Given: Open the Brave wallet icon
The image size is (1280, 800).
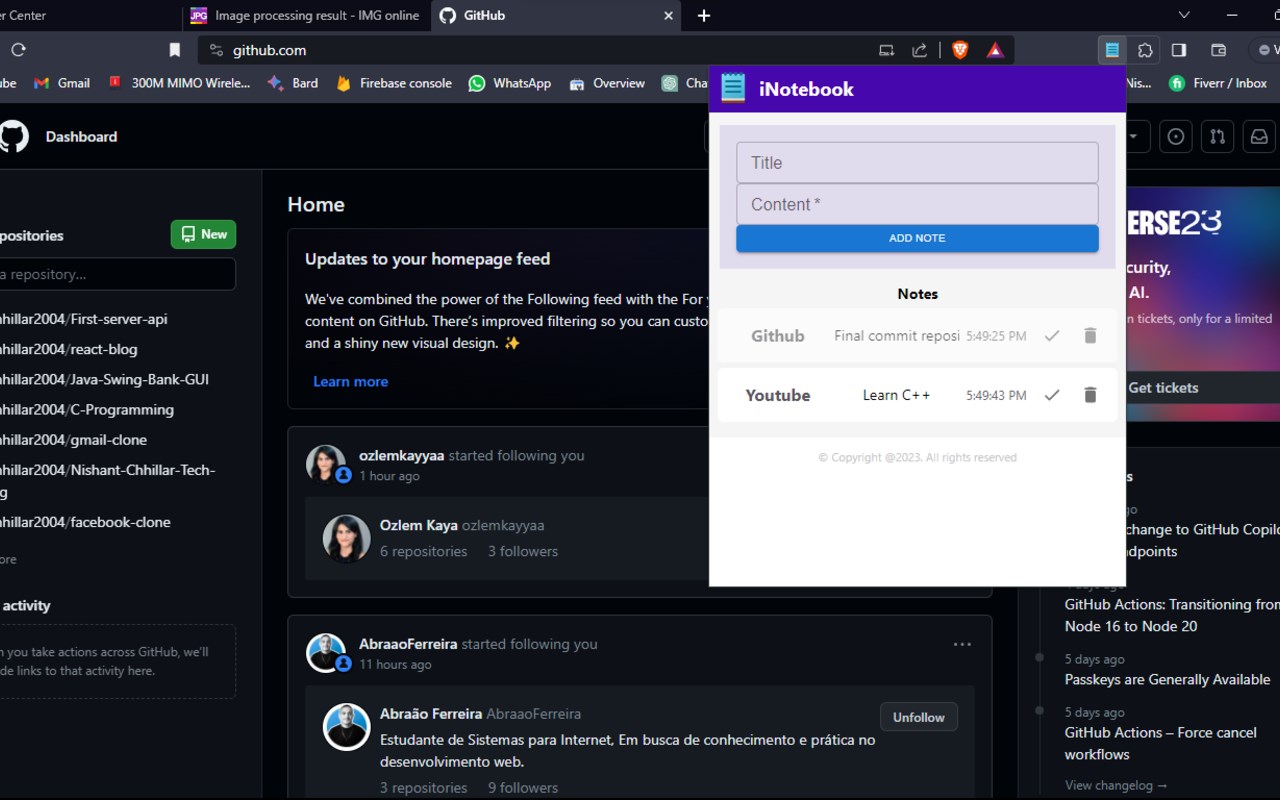Looking at the screenshot, I should point(1218,50).
